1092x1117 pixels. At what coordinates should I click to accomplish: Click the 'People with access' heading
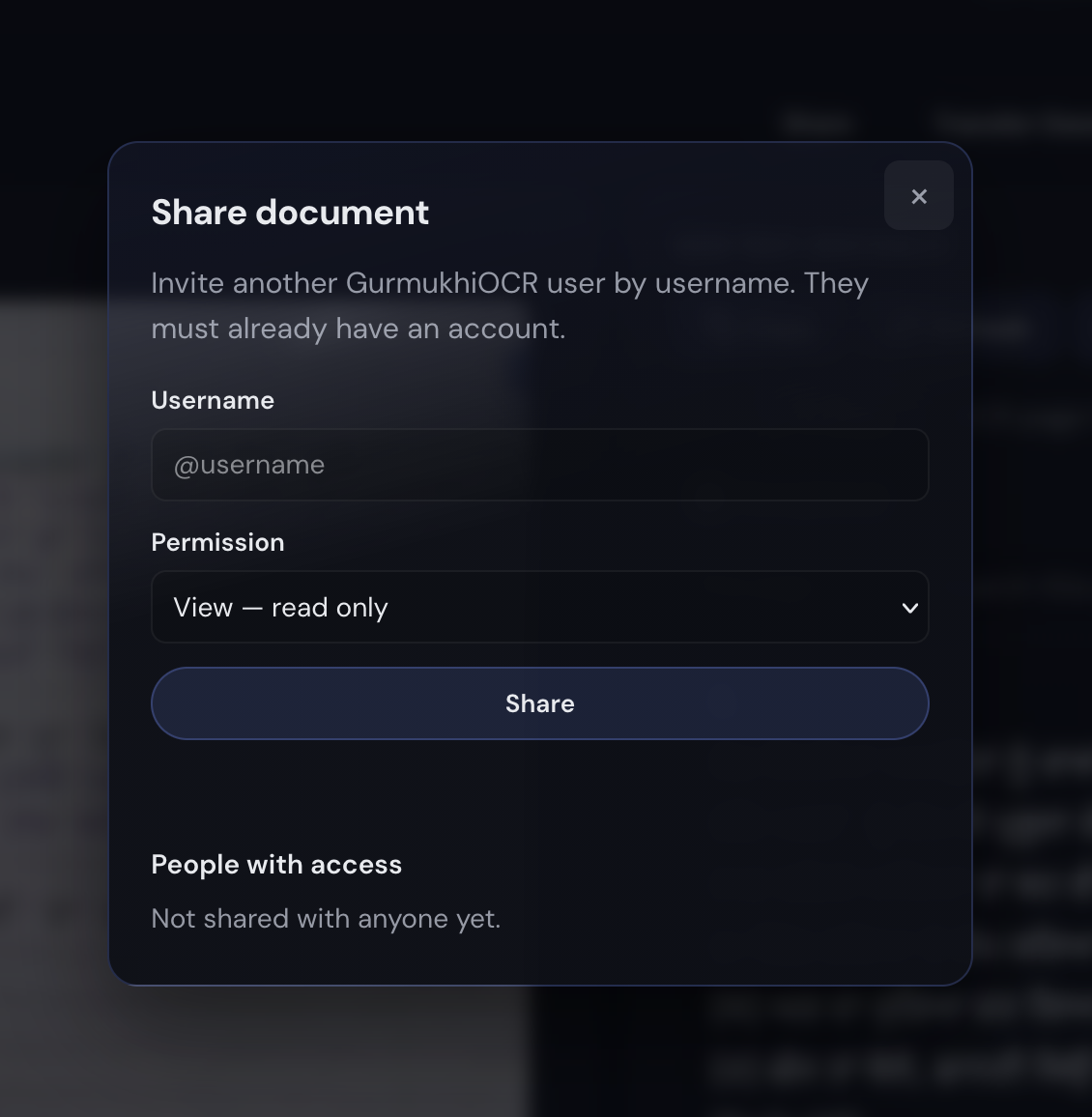coord(276,864)
